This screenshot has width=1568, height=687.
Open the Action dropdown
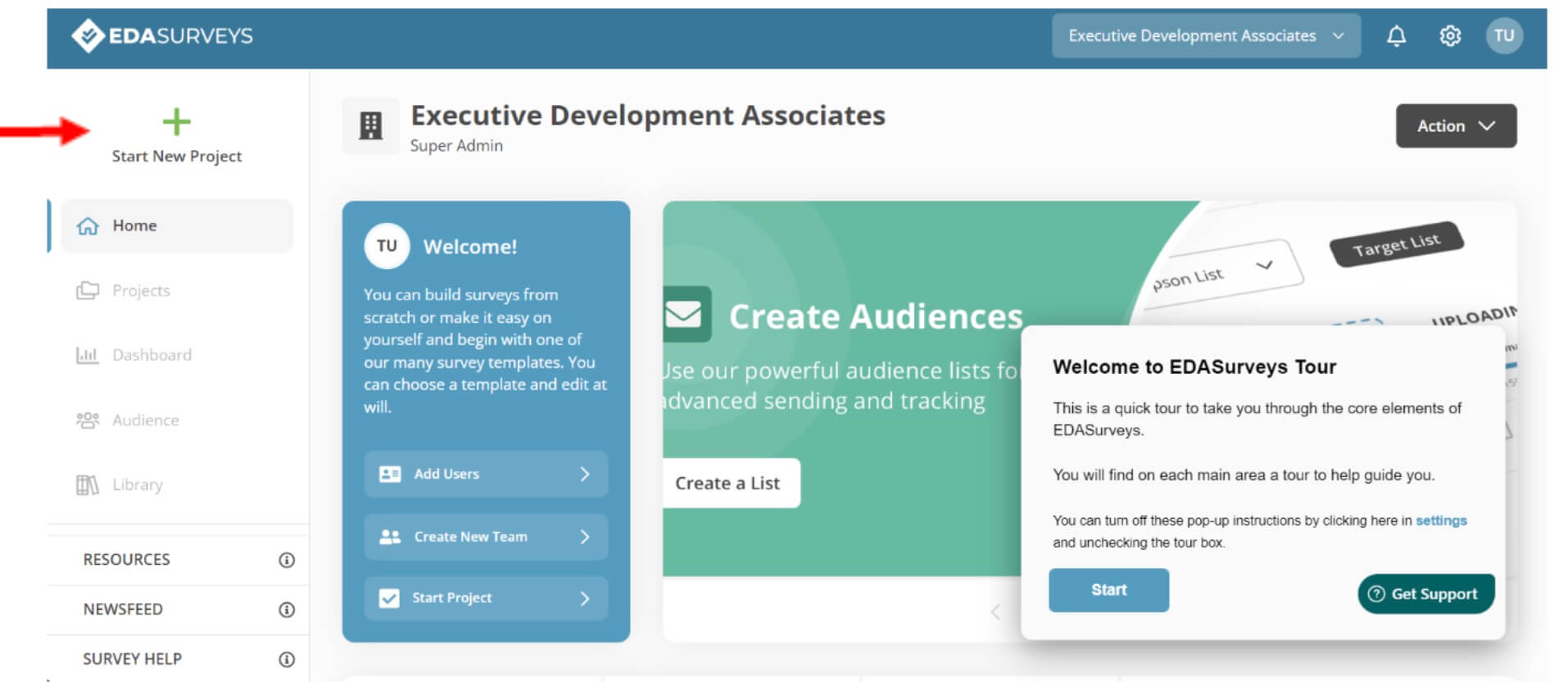click(1456, 125)
